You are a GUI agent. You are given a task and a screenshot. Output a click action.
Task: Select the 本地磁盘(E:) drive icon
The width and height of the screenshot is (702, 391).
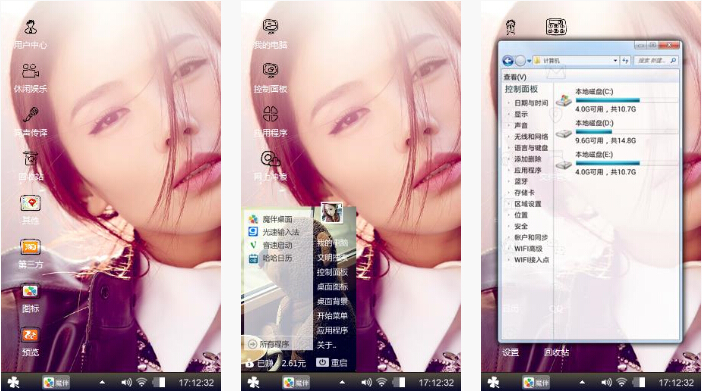tap(564, 164)
